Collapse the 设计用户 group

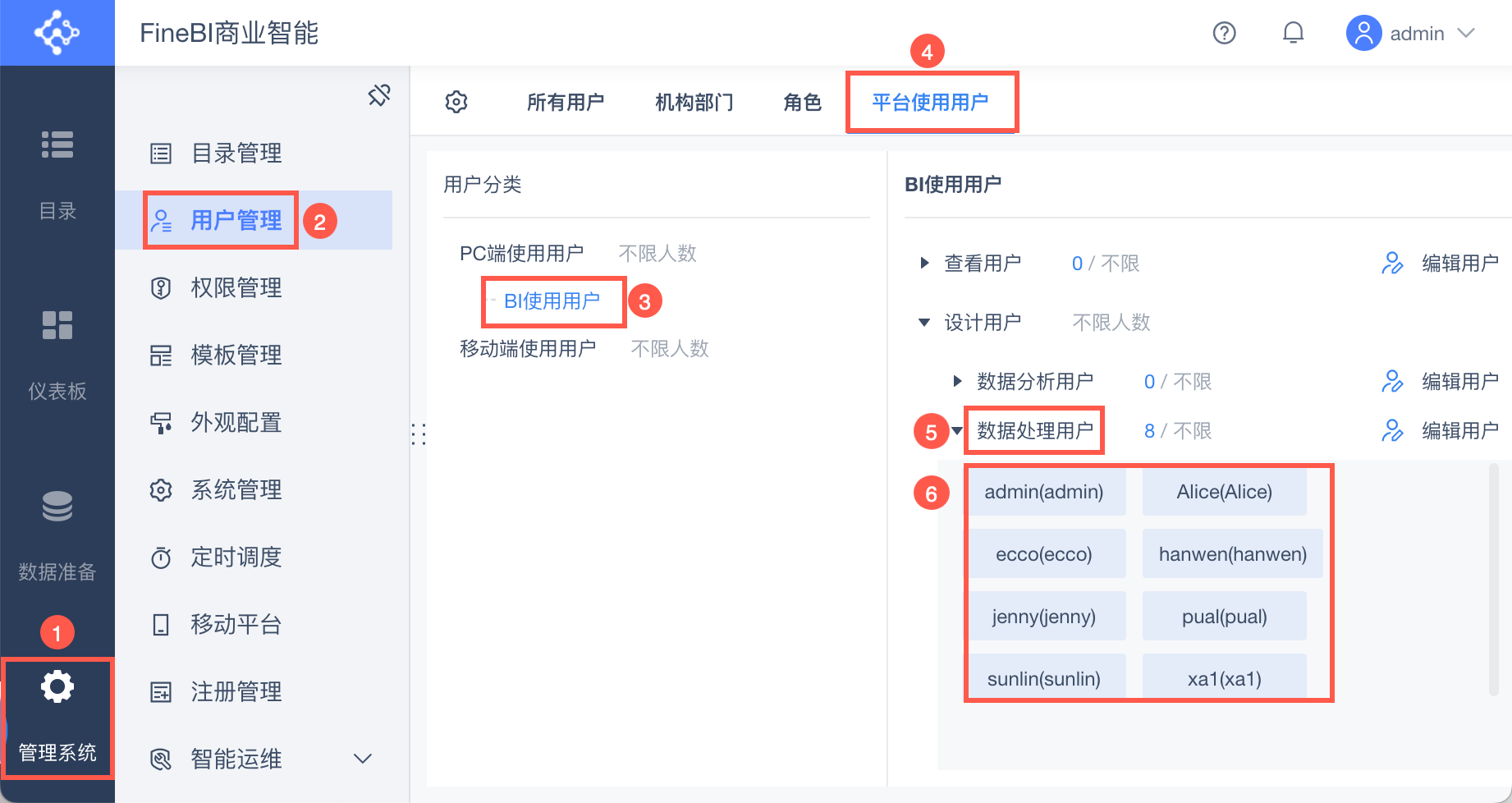(x=924, y=323)
